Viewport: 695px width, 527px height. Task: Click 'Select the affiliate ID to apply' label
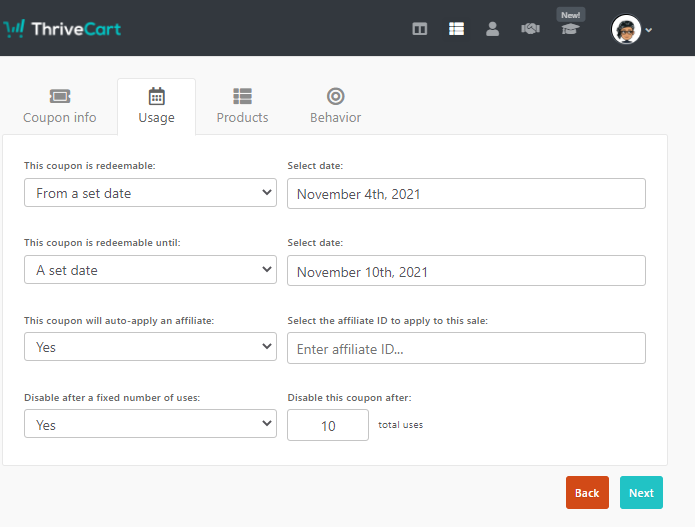pyautogui.click(x=387, y=320)
